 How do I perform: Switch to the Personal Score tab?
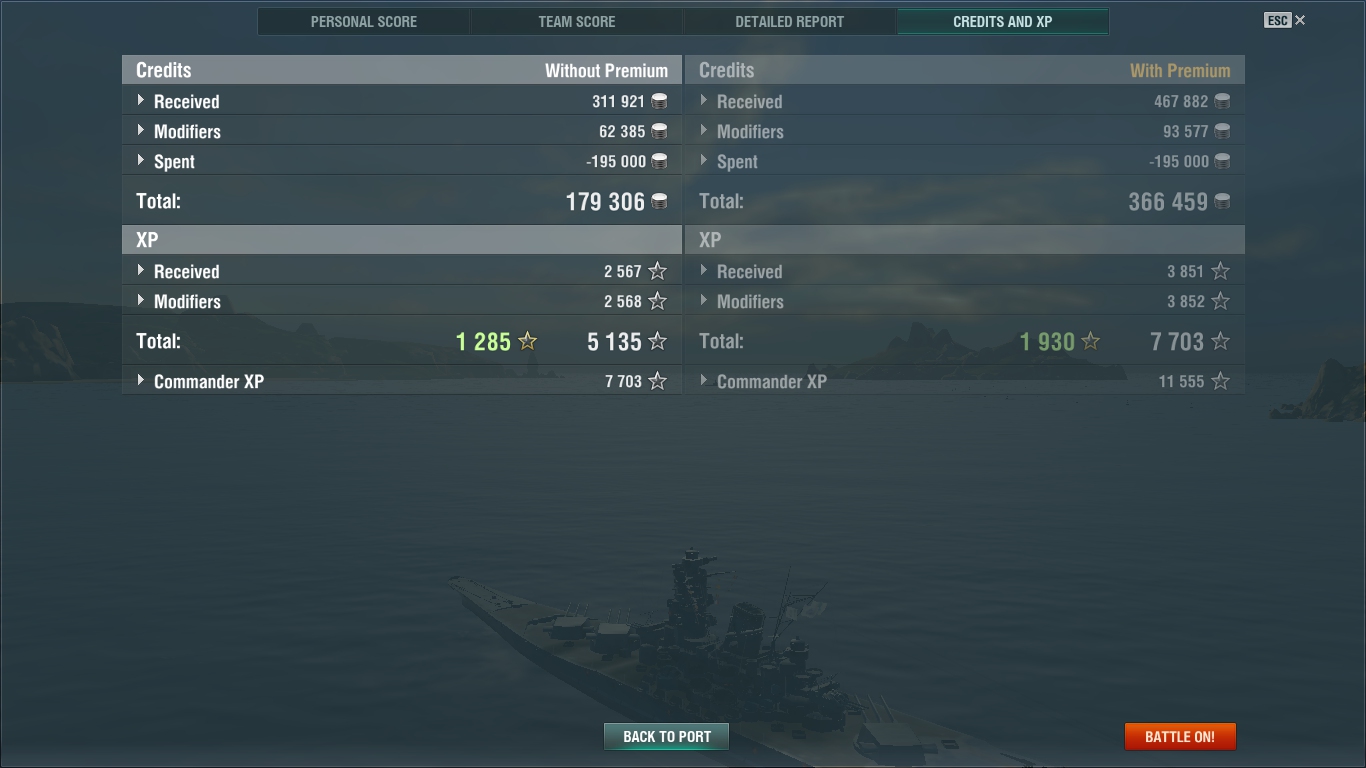[364, 21]
